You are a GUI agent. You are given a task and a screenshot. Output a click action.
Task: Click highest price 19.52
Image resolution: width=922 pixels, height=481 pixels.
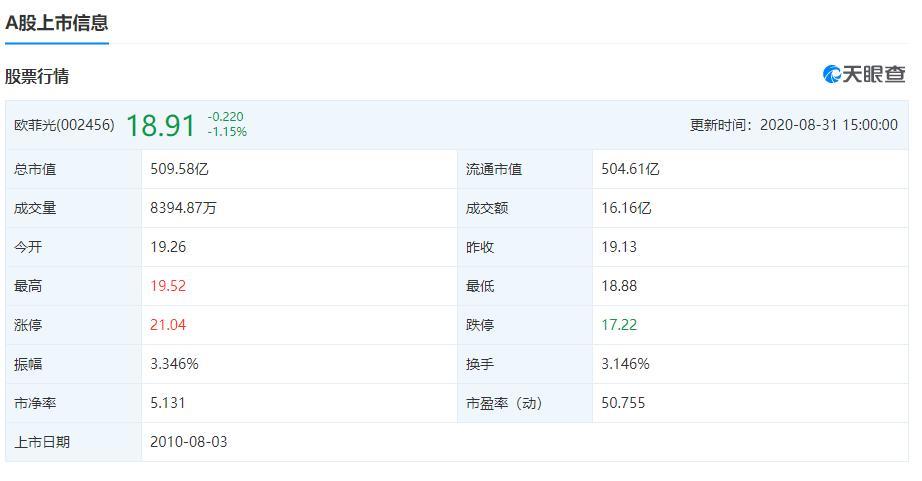point(168,286)
